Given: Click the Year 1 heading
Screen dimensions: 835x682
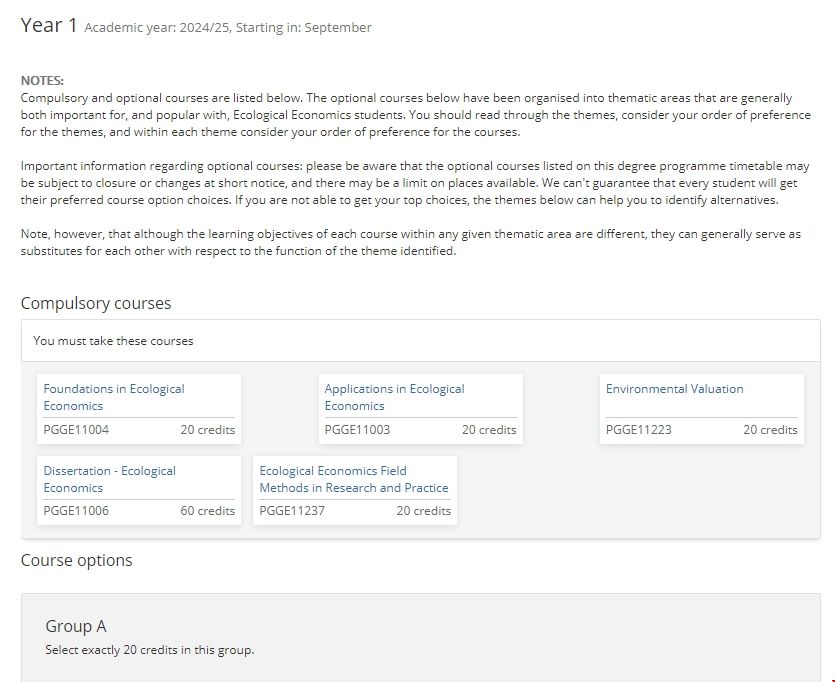Looking at the screenshot, I should click(x=48, y=26).
